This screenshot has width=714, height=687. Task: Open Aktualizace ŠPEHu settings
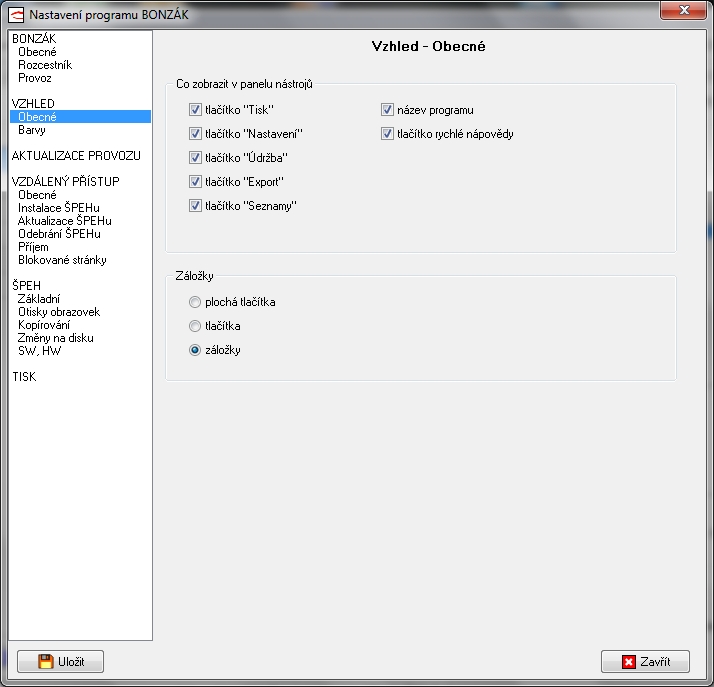65,221
